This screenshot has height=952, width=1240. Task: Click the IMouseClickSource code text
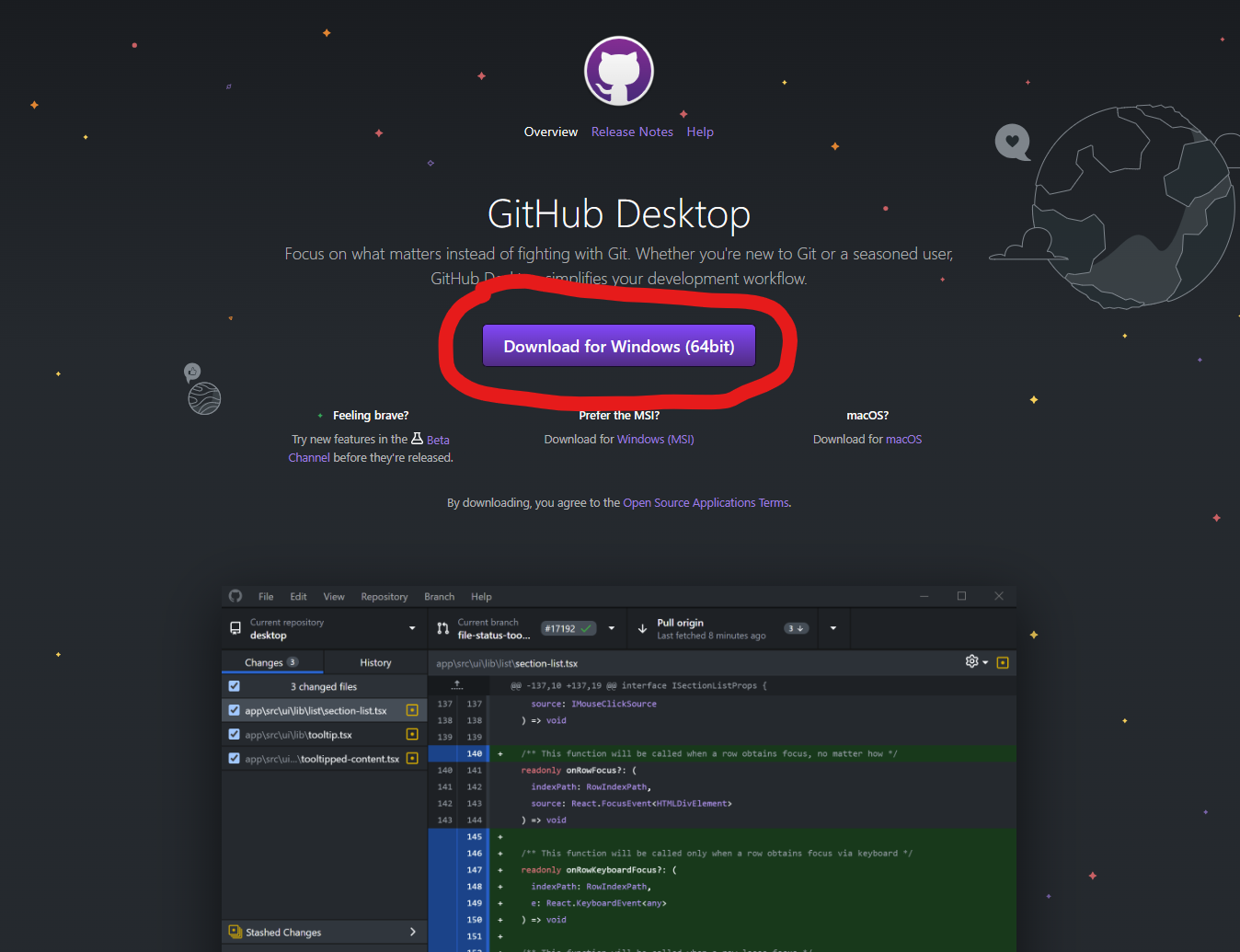614,704
